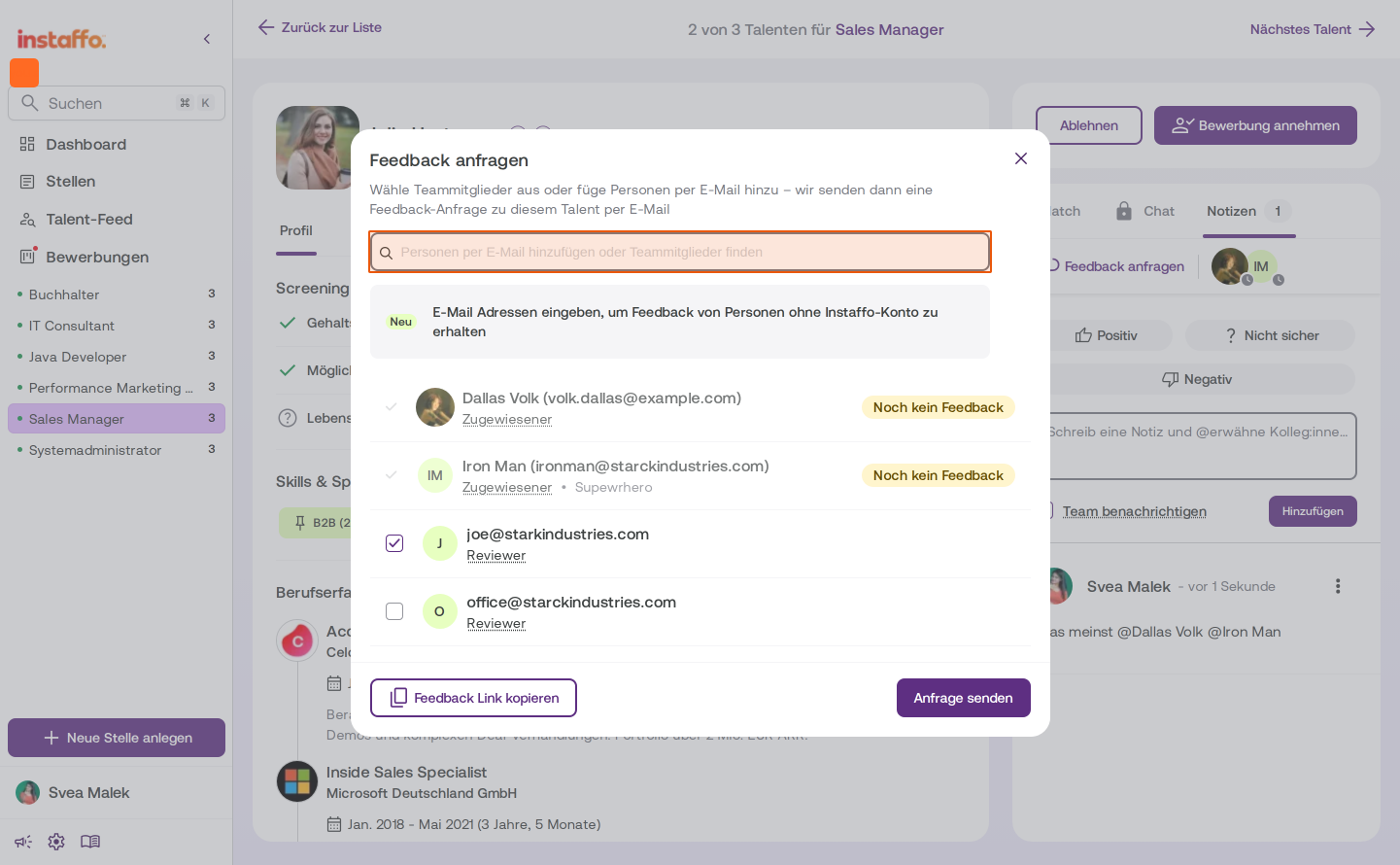Collapse the sidebar with chevron arrow
Viewport: 1400px width, 865px height.
click(207, 39)
